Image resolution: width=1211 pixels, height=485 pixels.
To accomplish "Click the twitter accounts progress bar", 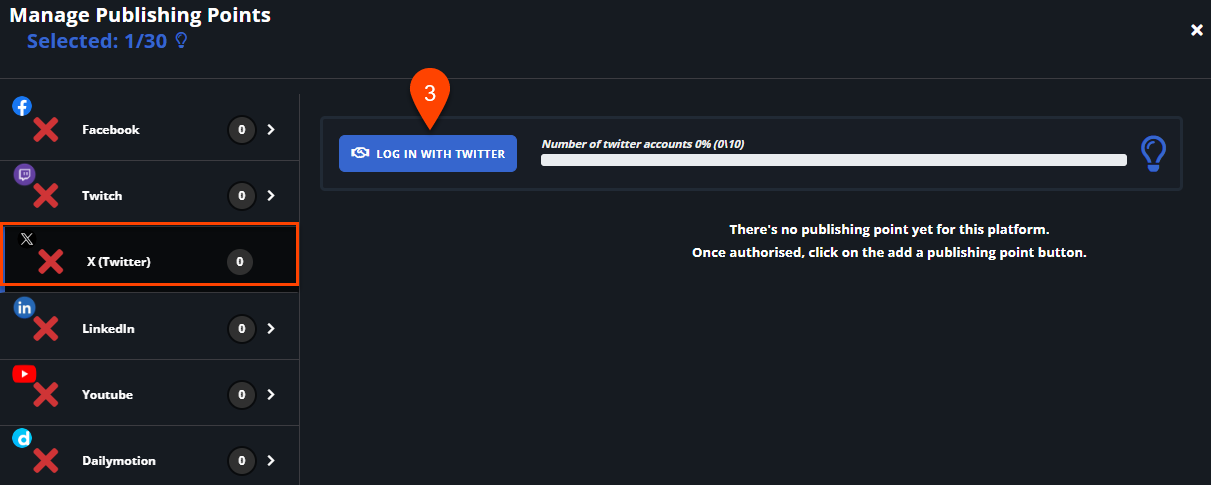I will click(834, 160).
